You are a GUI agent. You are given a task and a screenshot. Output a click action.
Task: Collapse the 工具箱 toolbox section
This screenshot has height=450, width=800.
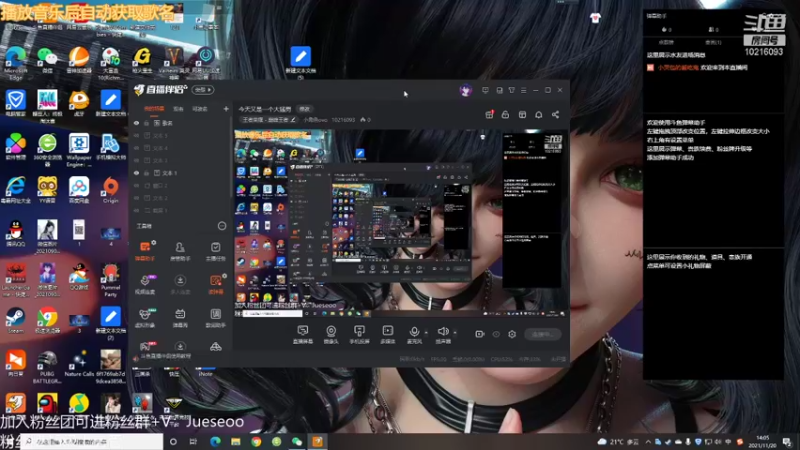222,226
